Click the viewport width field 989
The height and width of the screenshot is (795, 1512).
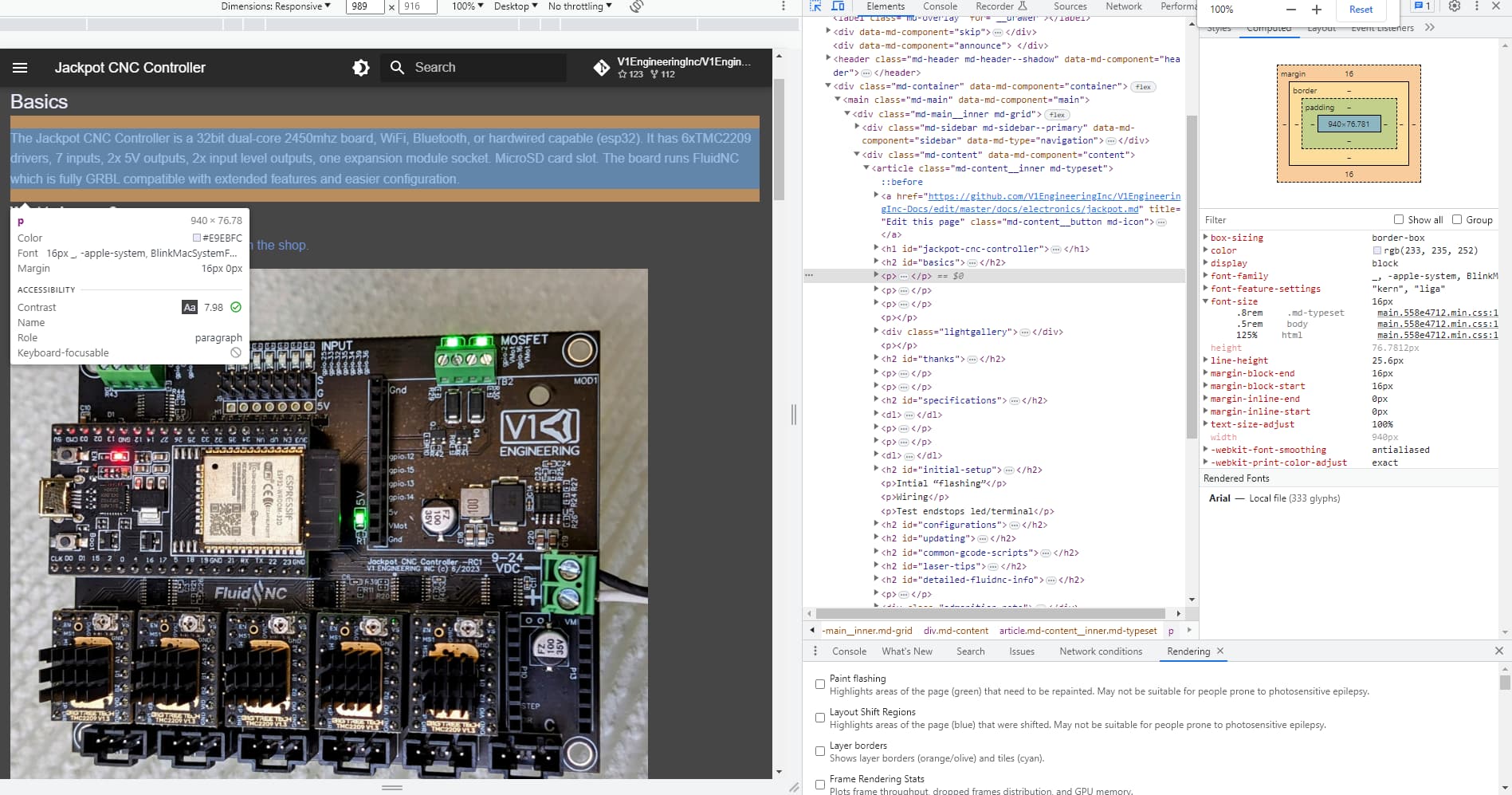[x=365, y=6]
